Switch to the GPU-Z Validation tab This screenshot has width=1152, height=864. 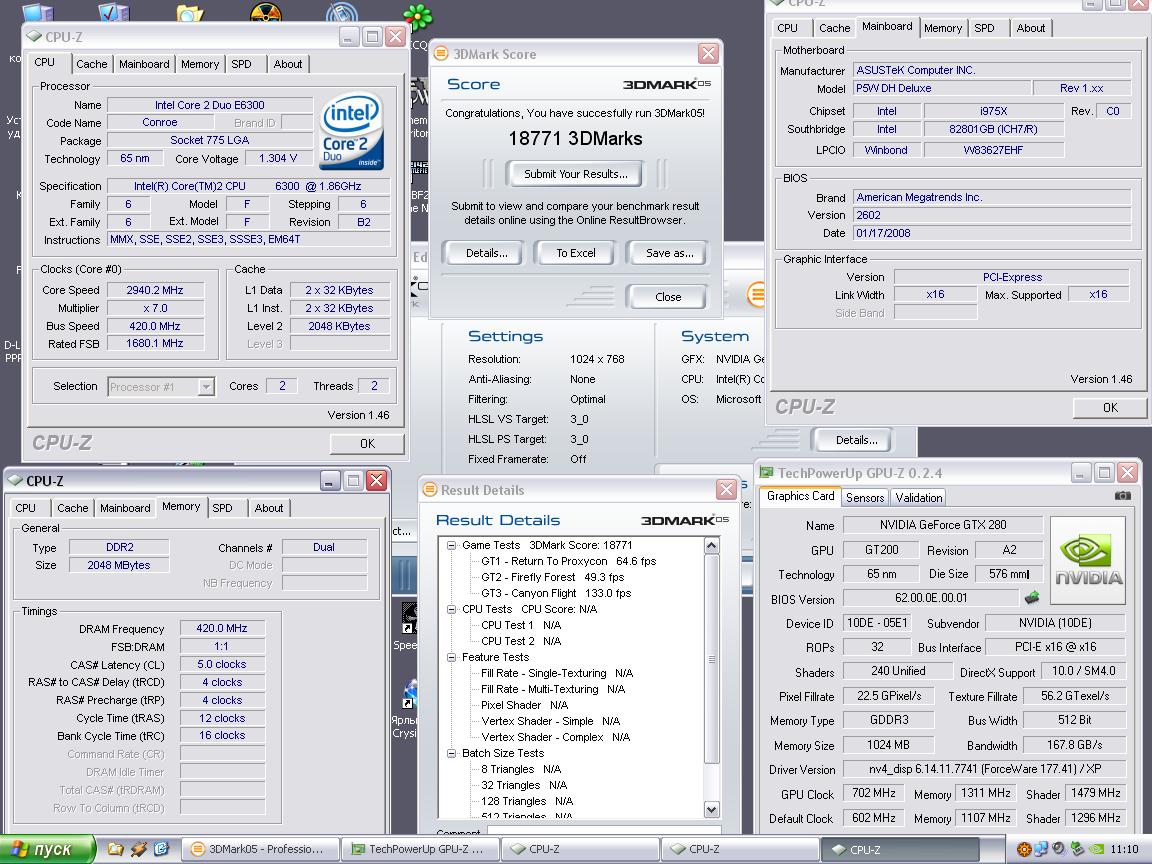tap(918, 497)
